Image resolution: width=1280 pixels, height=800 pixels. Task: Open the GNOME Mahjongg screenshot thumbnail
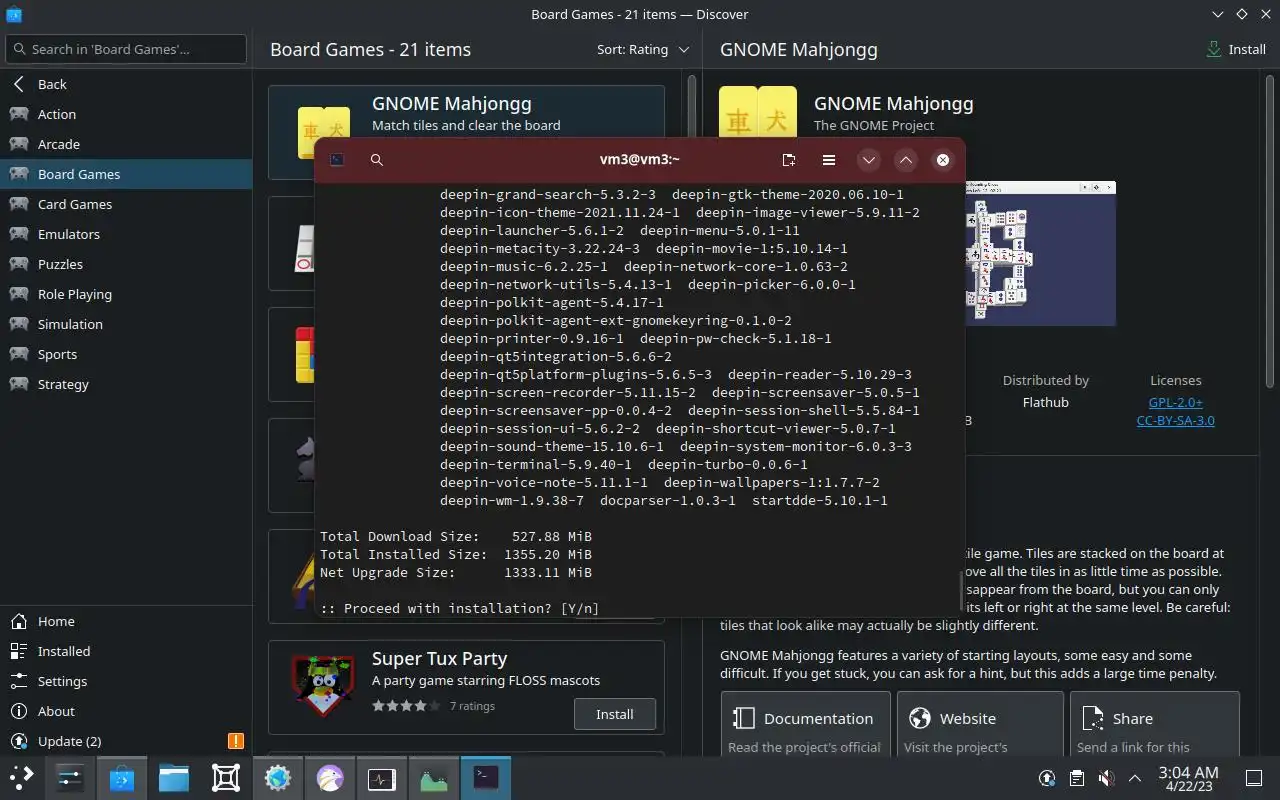[1040, 253]
